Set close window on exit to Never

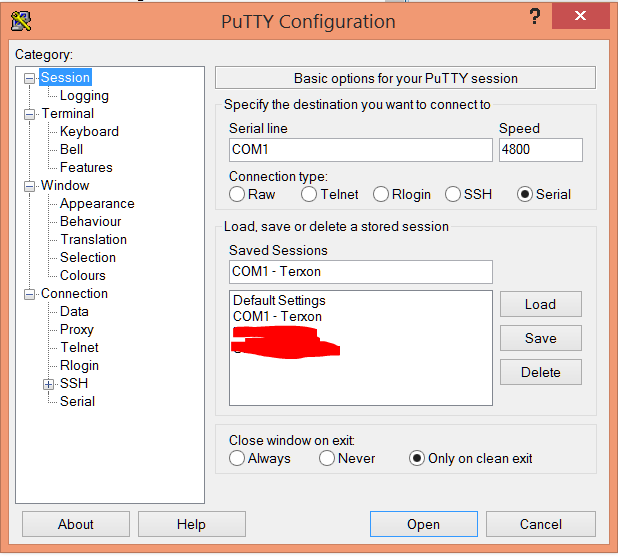[x=327, y=458]
